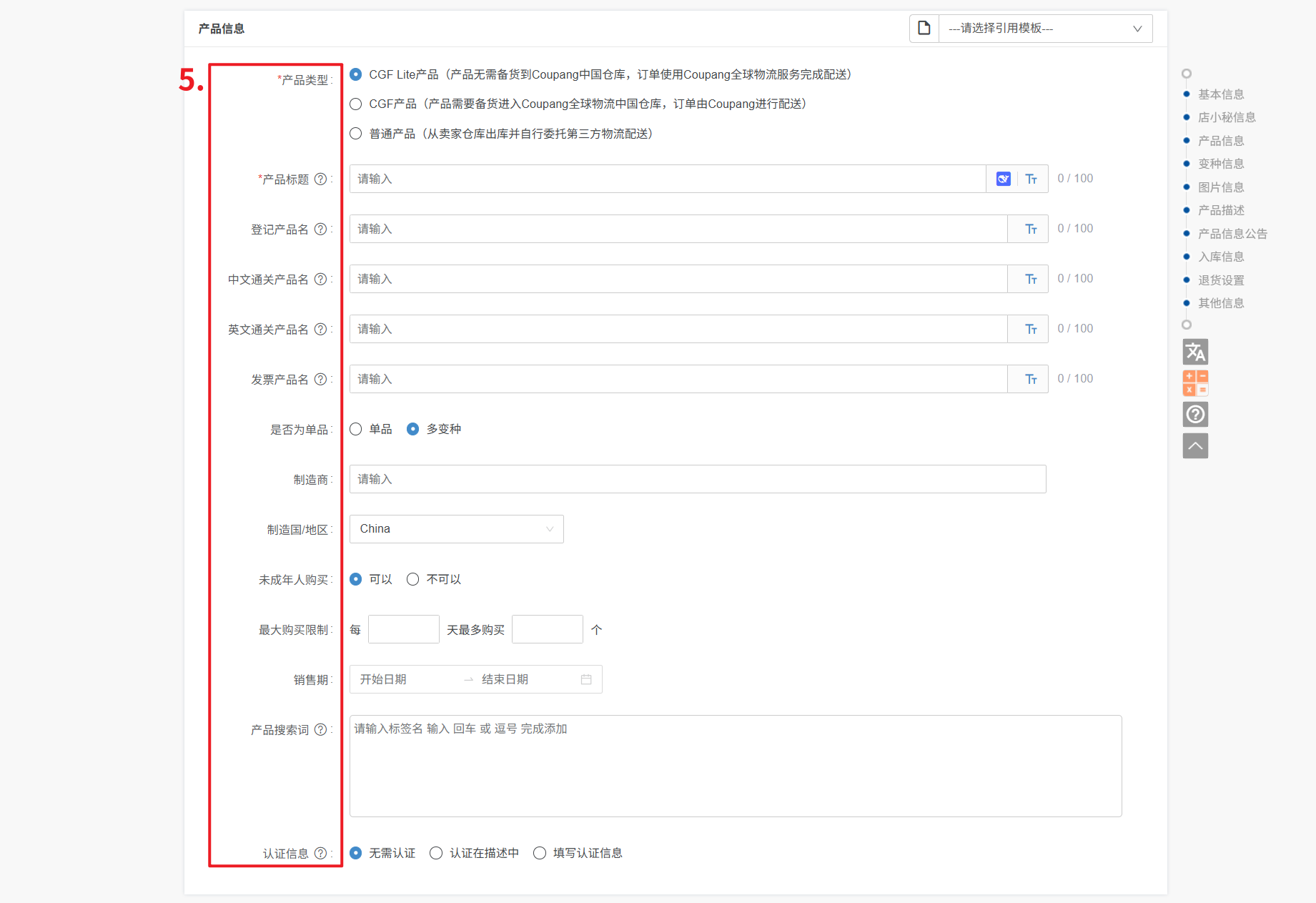Click the help question mark sidebar icon
The height and width of the screenshot is (903, 1316).
1195,415
